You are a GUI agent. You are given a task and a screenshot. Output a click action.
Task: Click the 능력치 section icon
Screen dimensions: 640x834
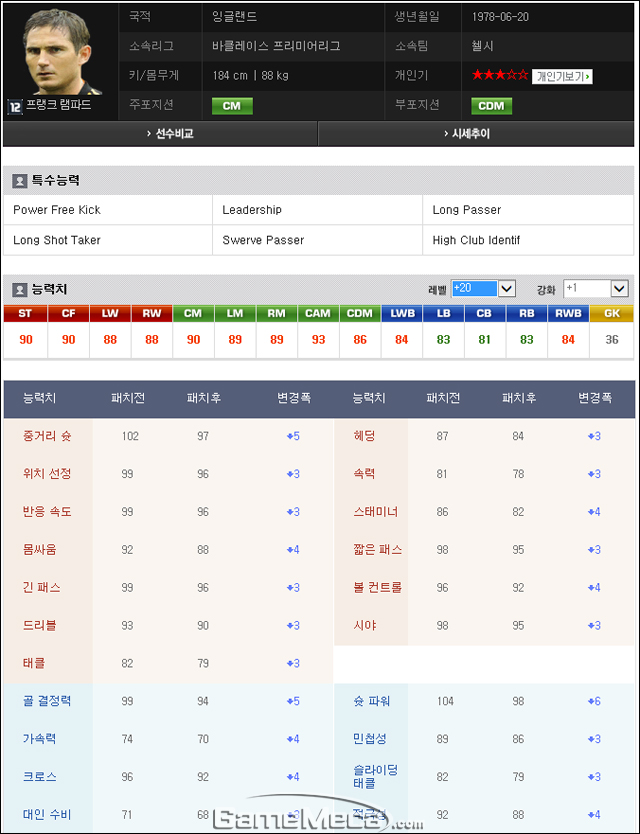pyautogui.click(x=20, y=290)
